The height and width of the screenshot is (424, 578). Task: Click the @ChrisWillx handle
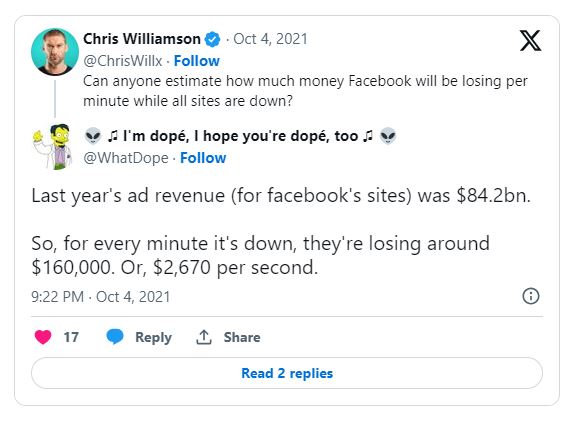[x=122, y=61]
